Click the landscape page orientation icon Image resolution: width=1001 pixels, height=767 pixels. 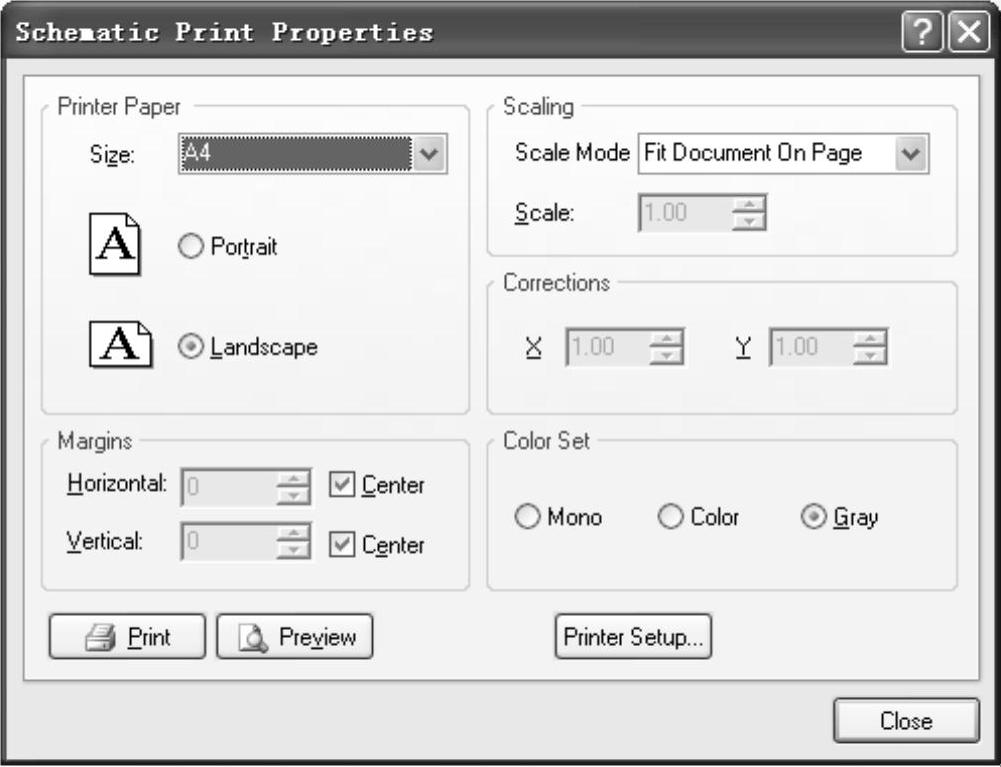pos(121,346)
